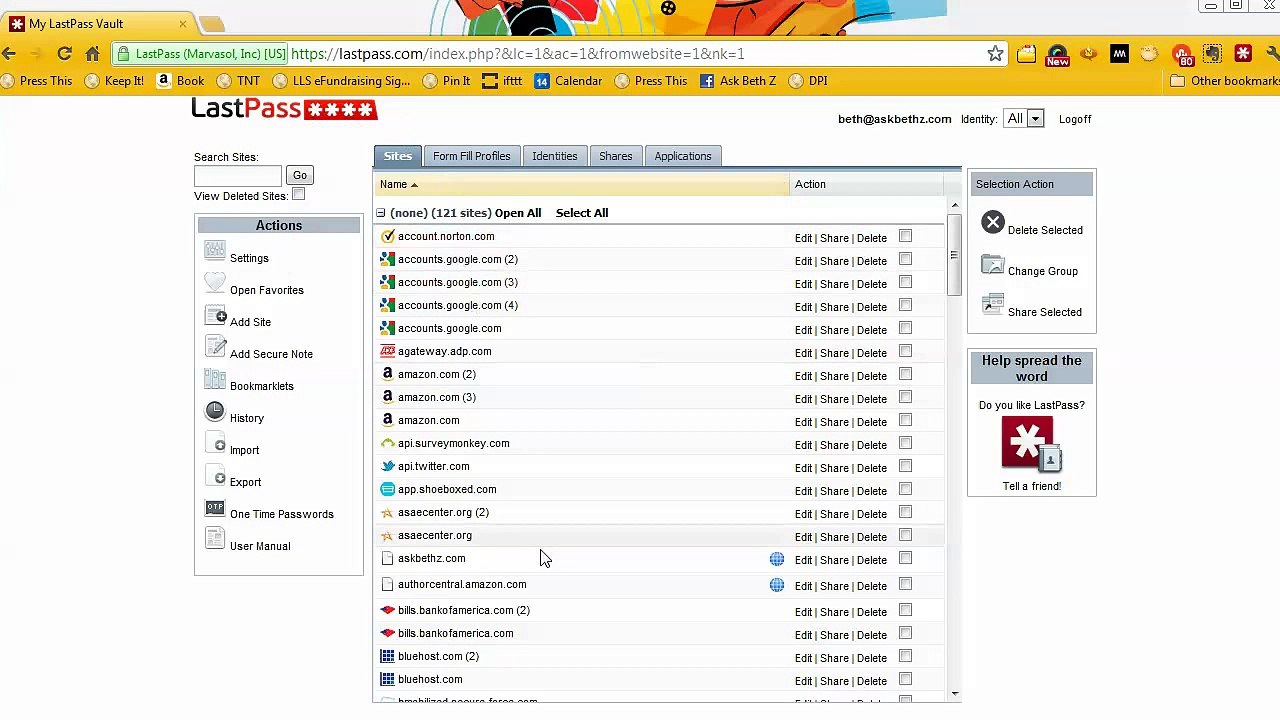Open the Shares tab
The image size is (1280, 720).
(615, 156)
